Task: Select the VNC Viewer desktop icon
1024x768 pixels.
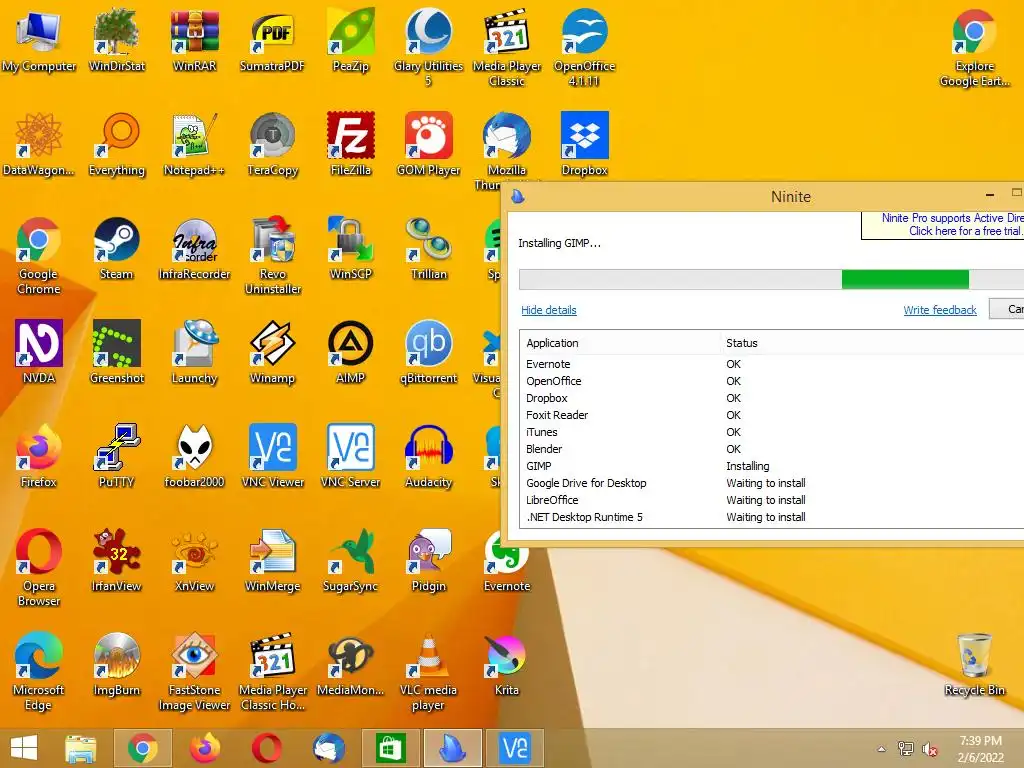Action: pyautogui.click(x=272, y=456)
